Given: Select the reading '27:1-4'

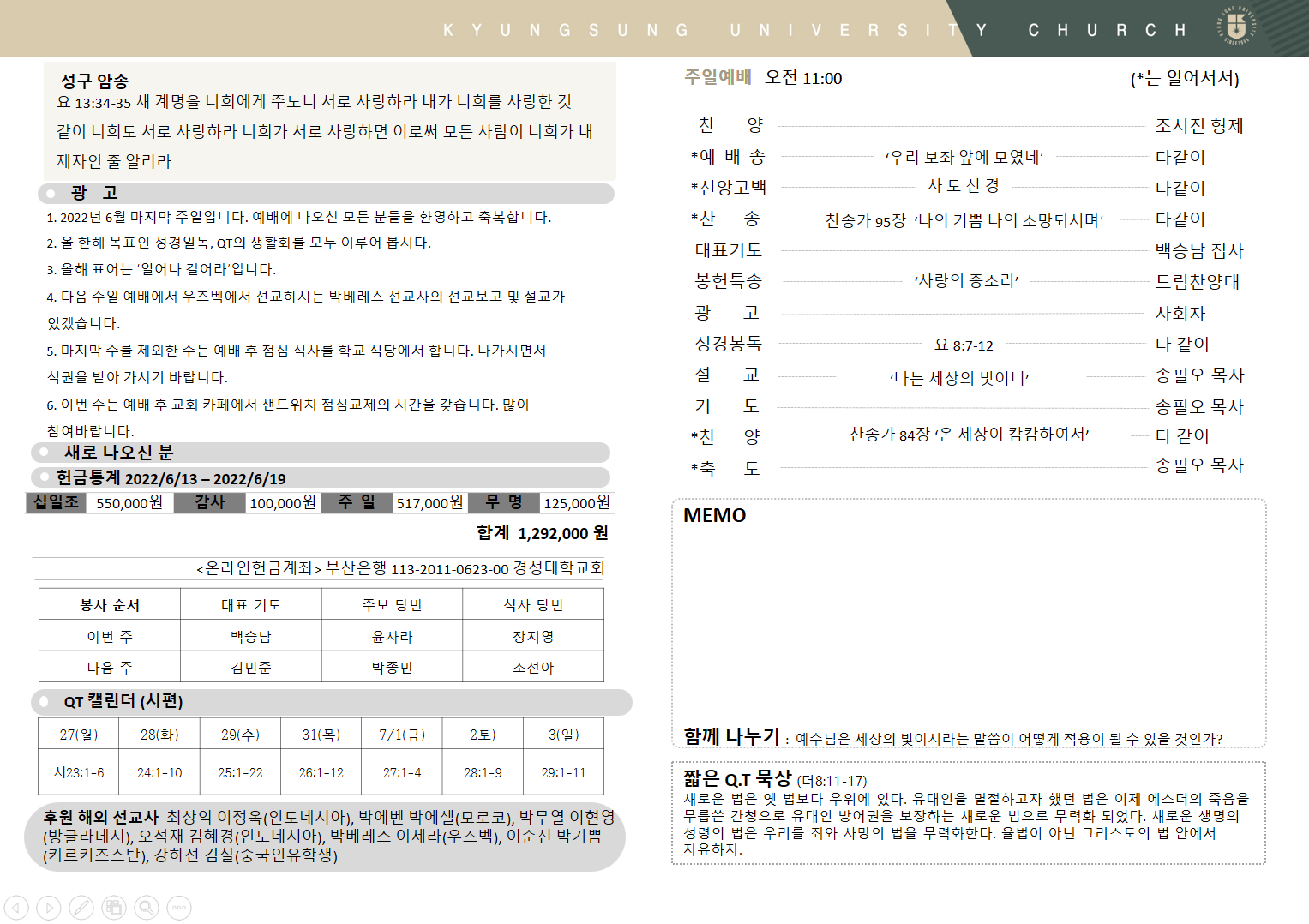Looking at the screenshot, I should tap(402, 773).
